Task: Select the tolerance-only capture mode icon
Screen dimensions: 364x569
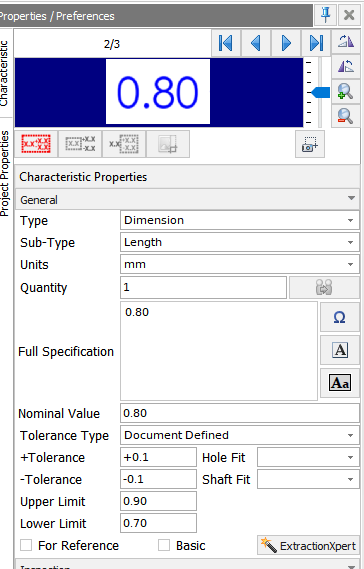Action: coord(124,144)
